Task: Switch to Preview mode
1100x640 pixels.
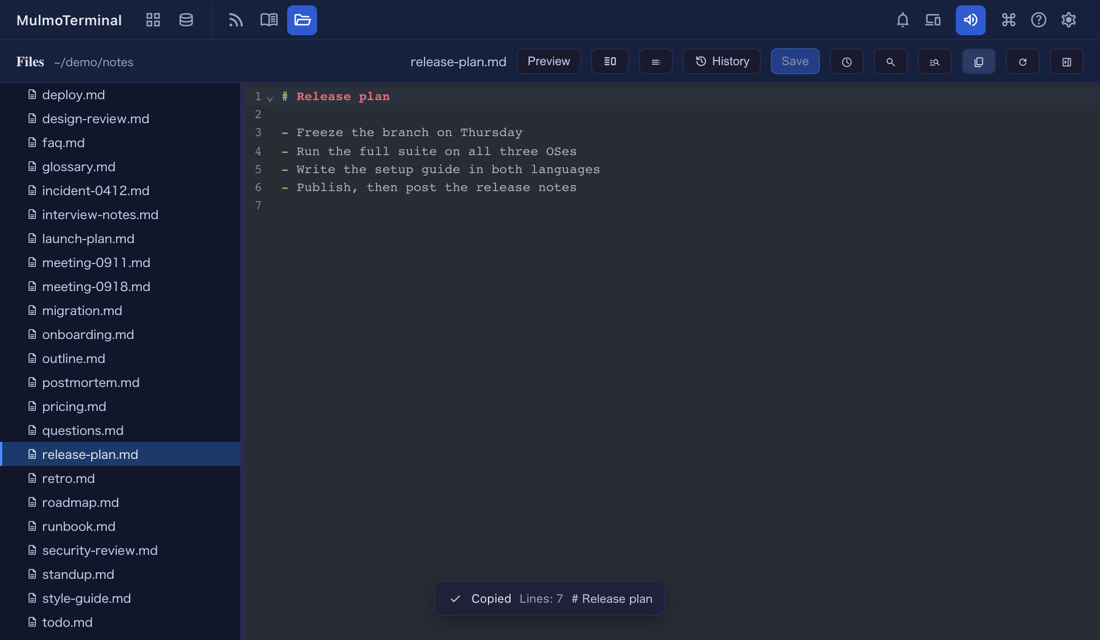Action: pyautogui.click(x=549, y=61)
